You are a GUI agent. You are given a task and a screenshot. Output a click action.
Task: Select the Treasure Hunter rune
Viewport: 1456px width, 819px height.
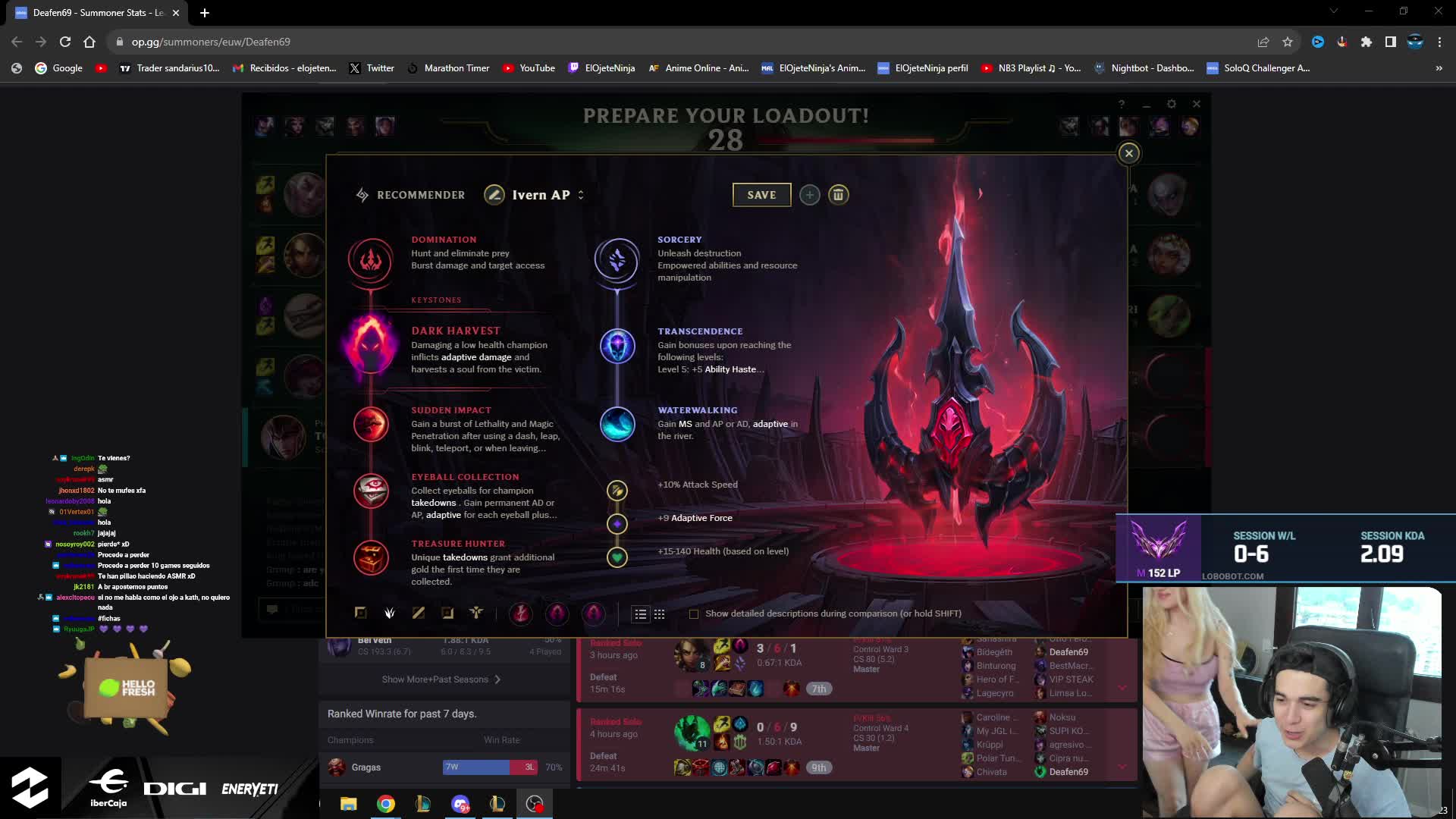coord(371,557)
